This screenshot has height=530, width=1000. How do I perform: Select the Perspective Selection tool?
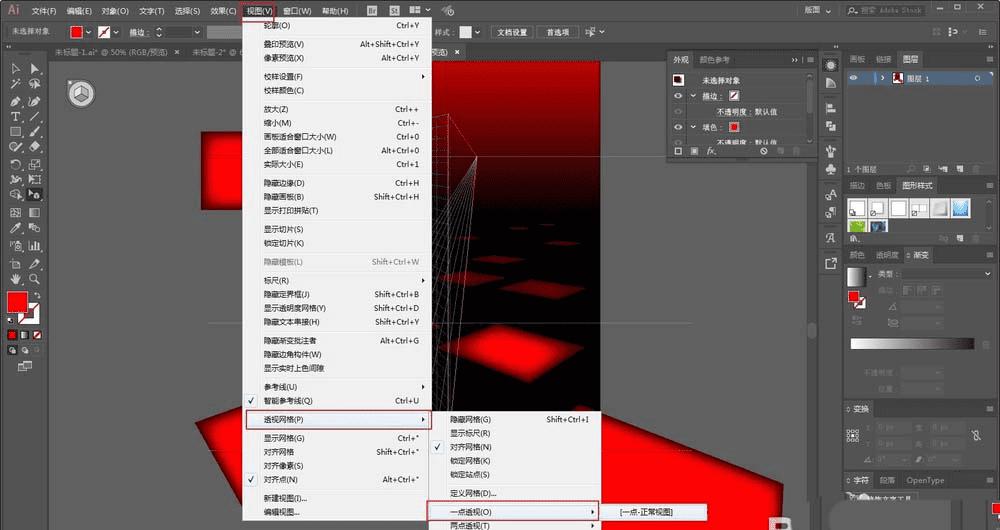pos(34,195)
